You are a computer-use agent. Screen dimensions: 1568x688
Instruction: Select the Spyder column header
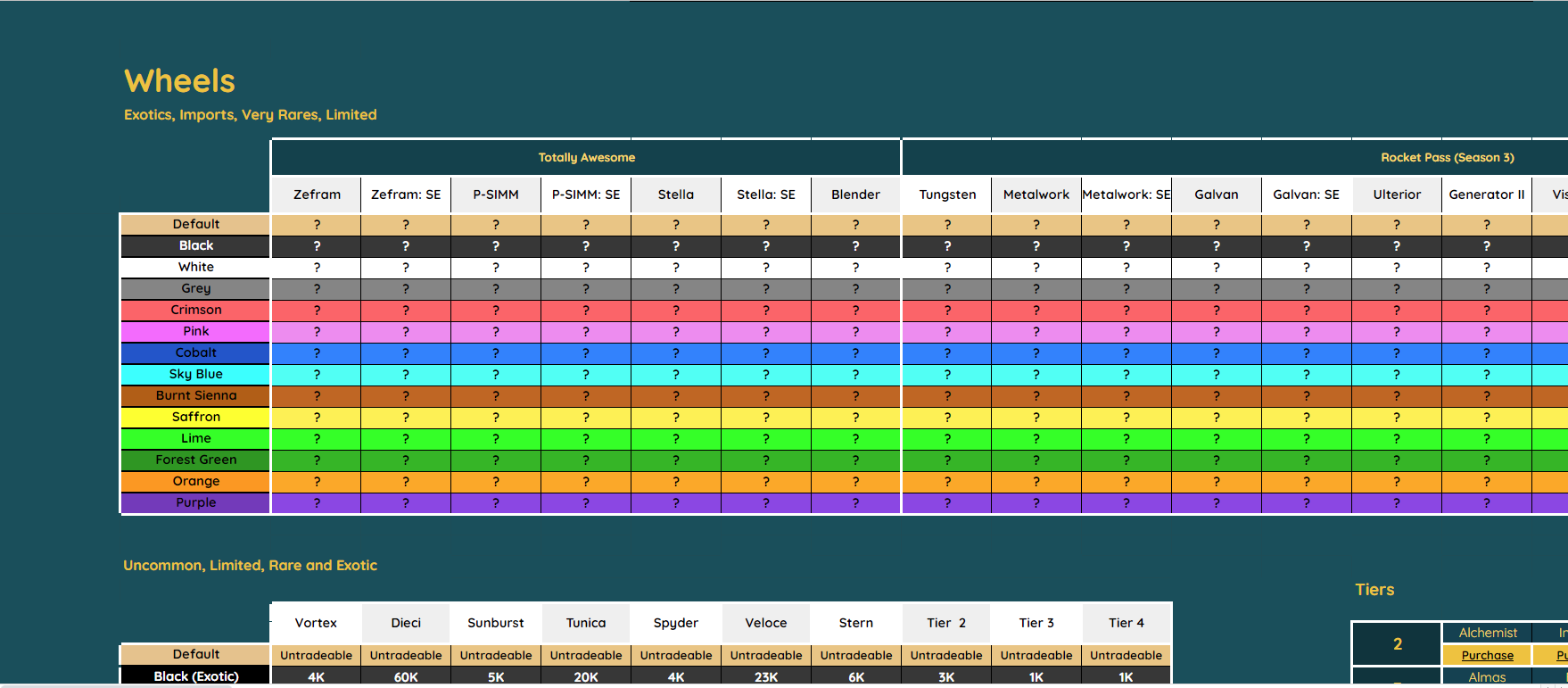point(676,623)
